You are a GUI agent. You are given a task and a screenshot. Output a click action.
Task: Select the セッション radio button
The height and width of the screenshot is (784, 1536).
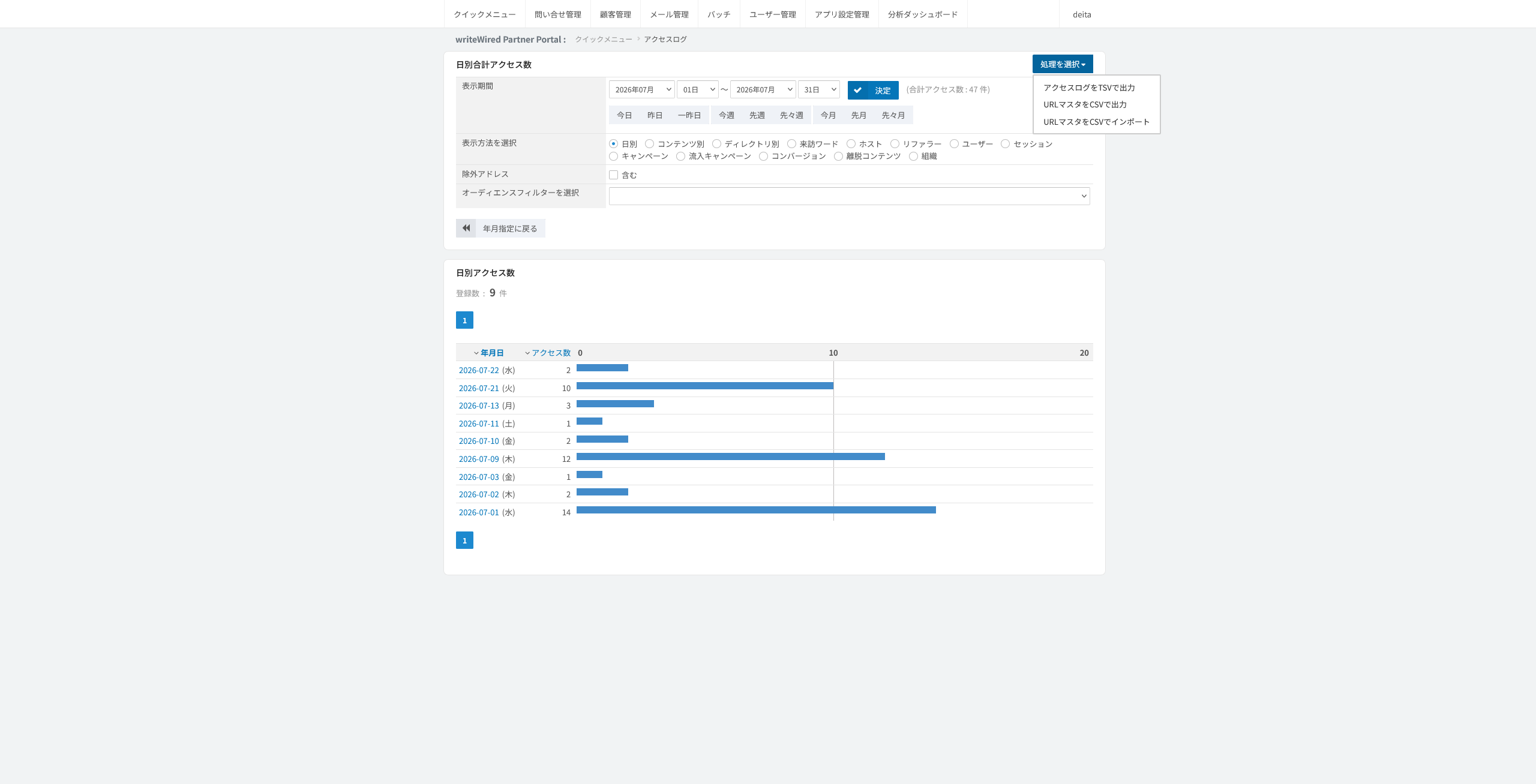(x=1005, y=144)
